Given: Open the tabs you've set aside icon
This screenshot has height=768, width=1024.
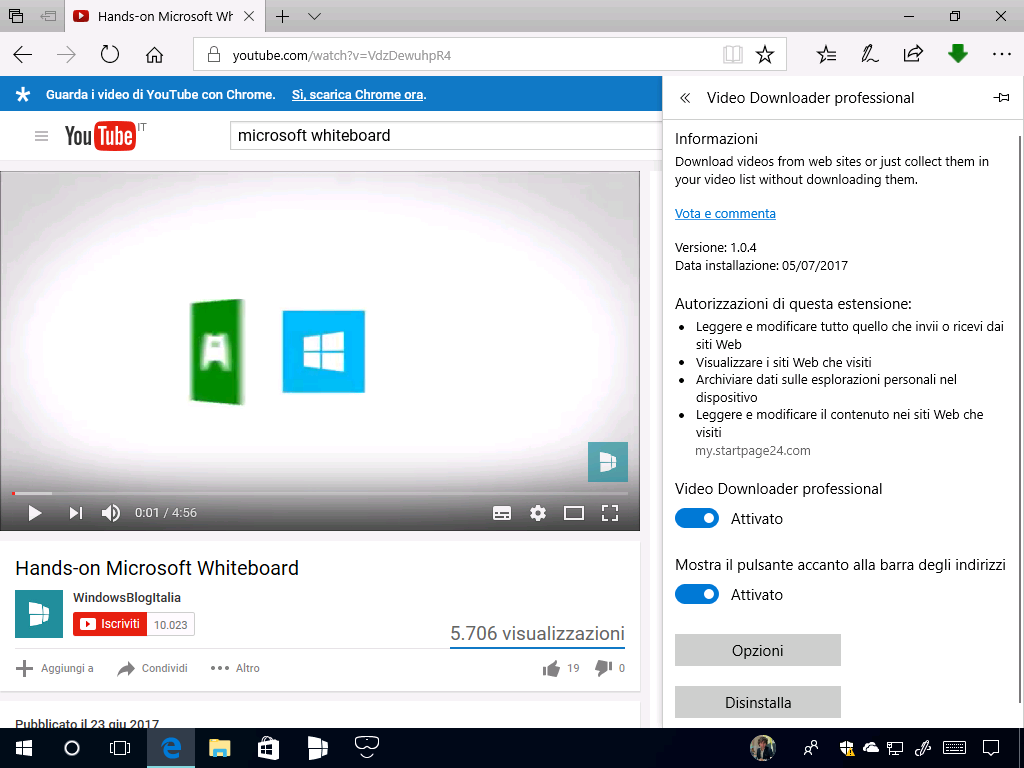Looking at the screenshot, I should coord(16,16).
